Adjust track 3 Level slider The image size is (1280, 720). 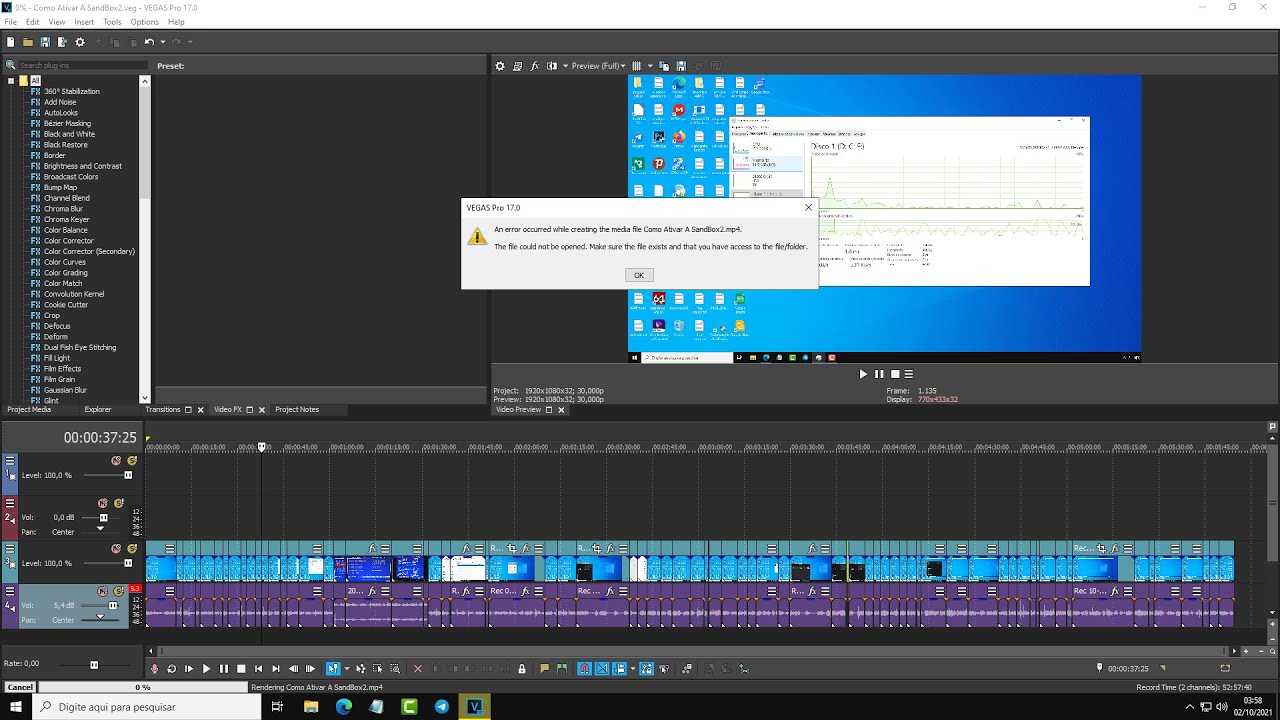pyautogui.click(x=128, y=563)
